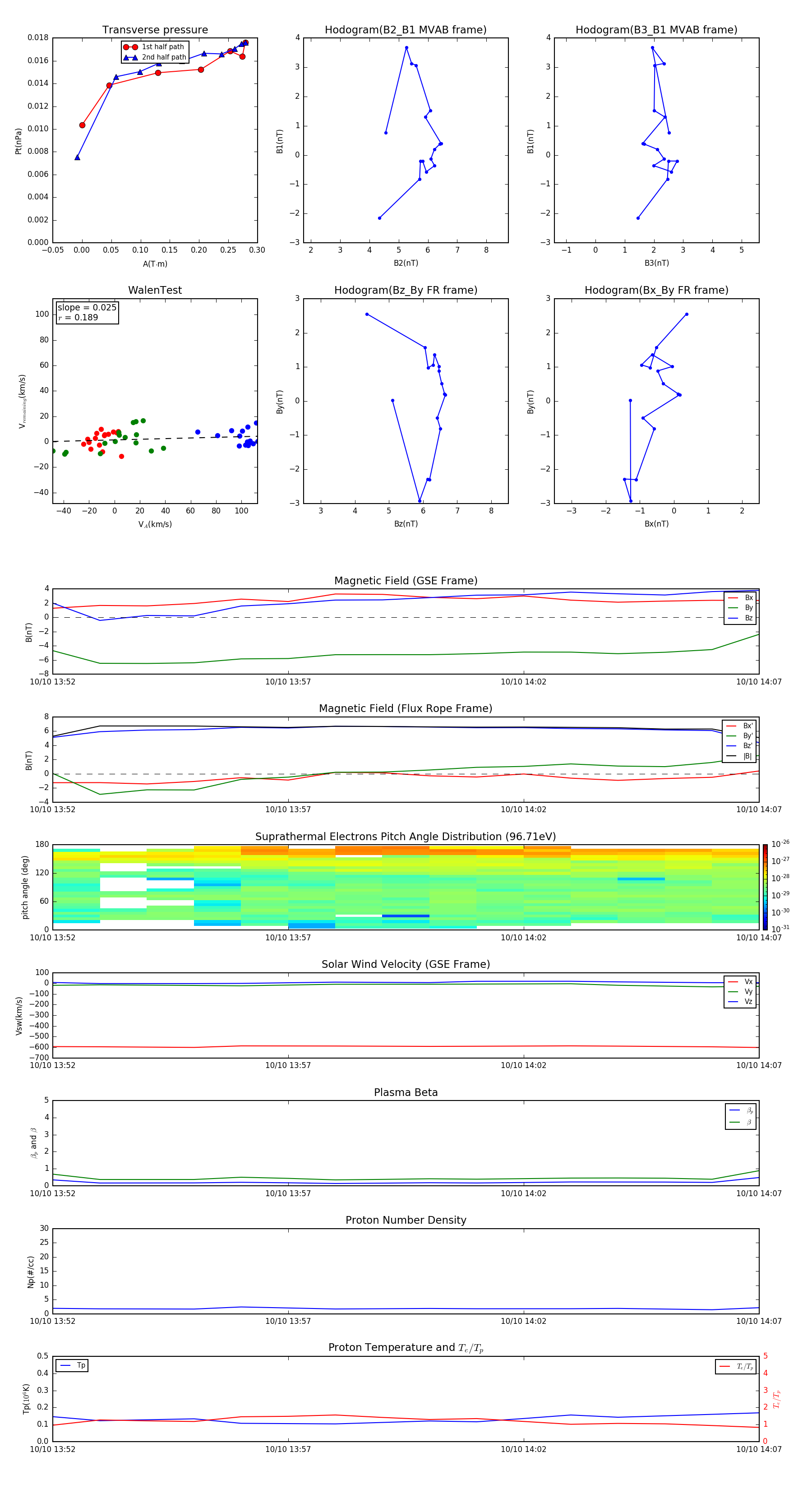Click the "Pt(nPa)" y-axis label

[18, 141]
